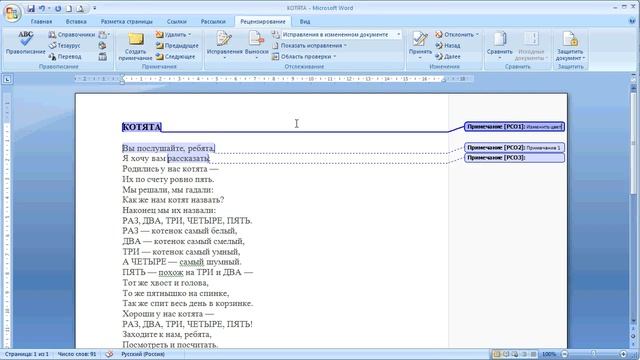Switch to Главная tab
Viewport: 640px width, 360px height.
click(x=41, y=22)
